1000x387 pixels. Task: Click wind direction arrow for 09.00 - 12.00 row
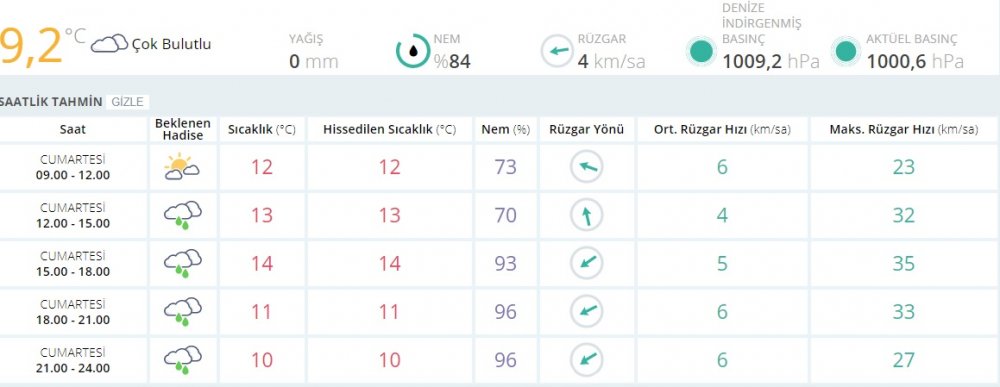586,167
